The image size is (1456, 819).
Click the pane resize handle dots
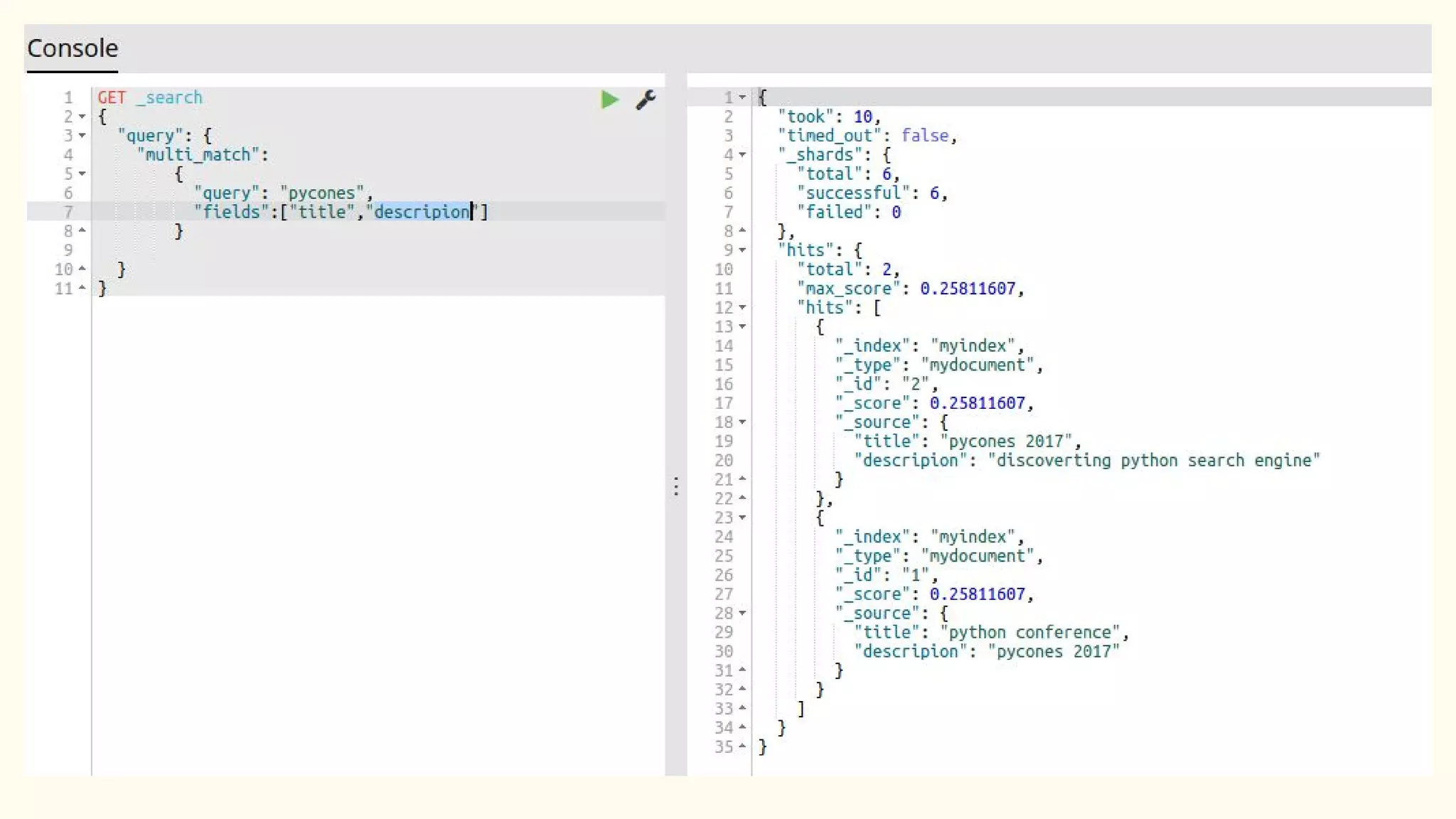675,486
